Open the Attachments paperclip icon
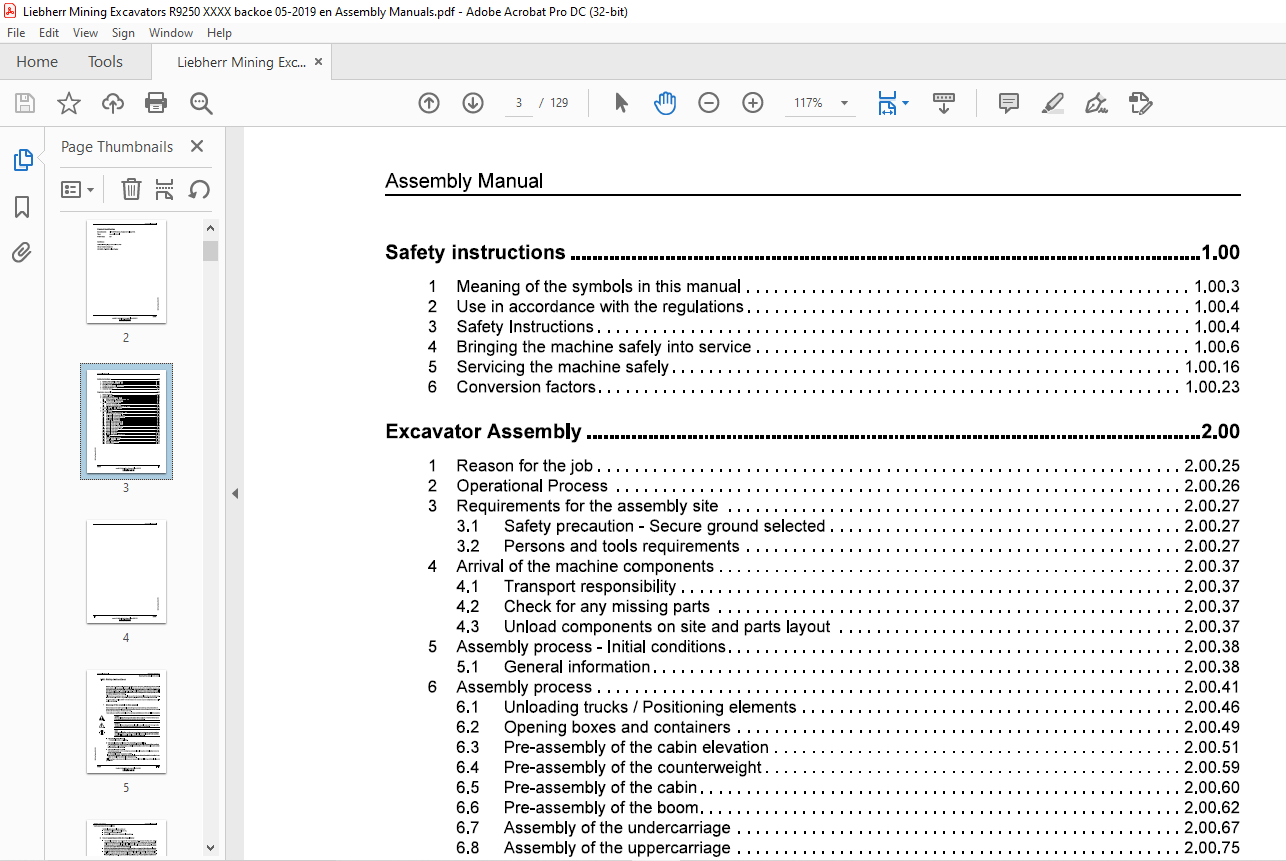 tap(22, 252)
